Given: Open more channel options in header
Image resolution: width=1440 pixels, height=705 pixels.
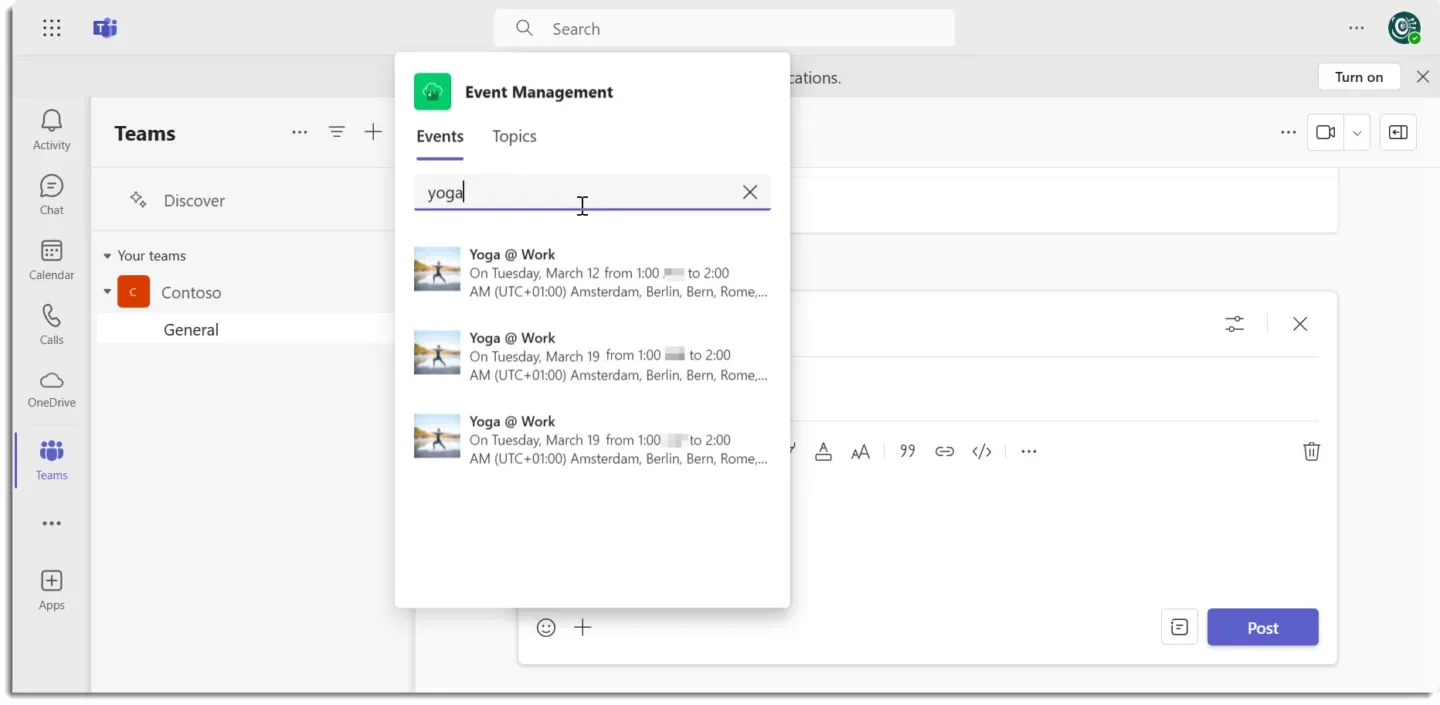Looking at the screenshot, I should point(1288,132).
